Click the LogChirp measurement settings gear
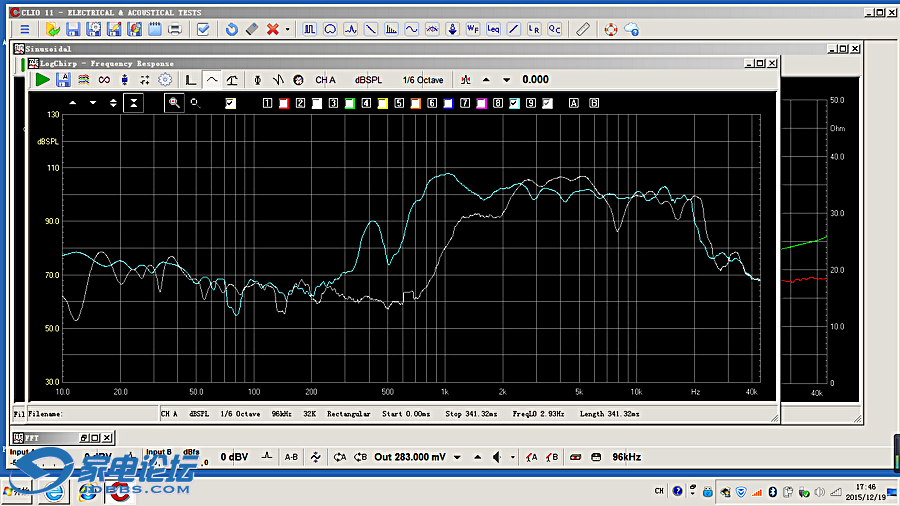The image size is (900, 506). (x=165, y=79)
